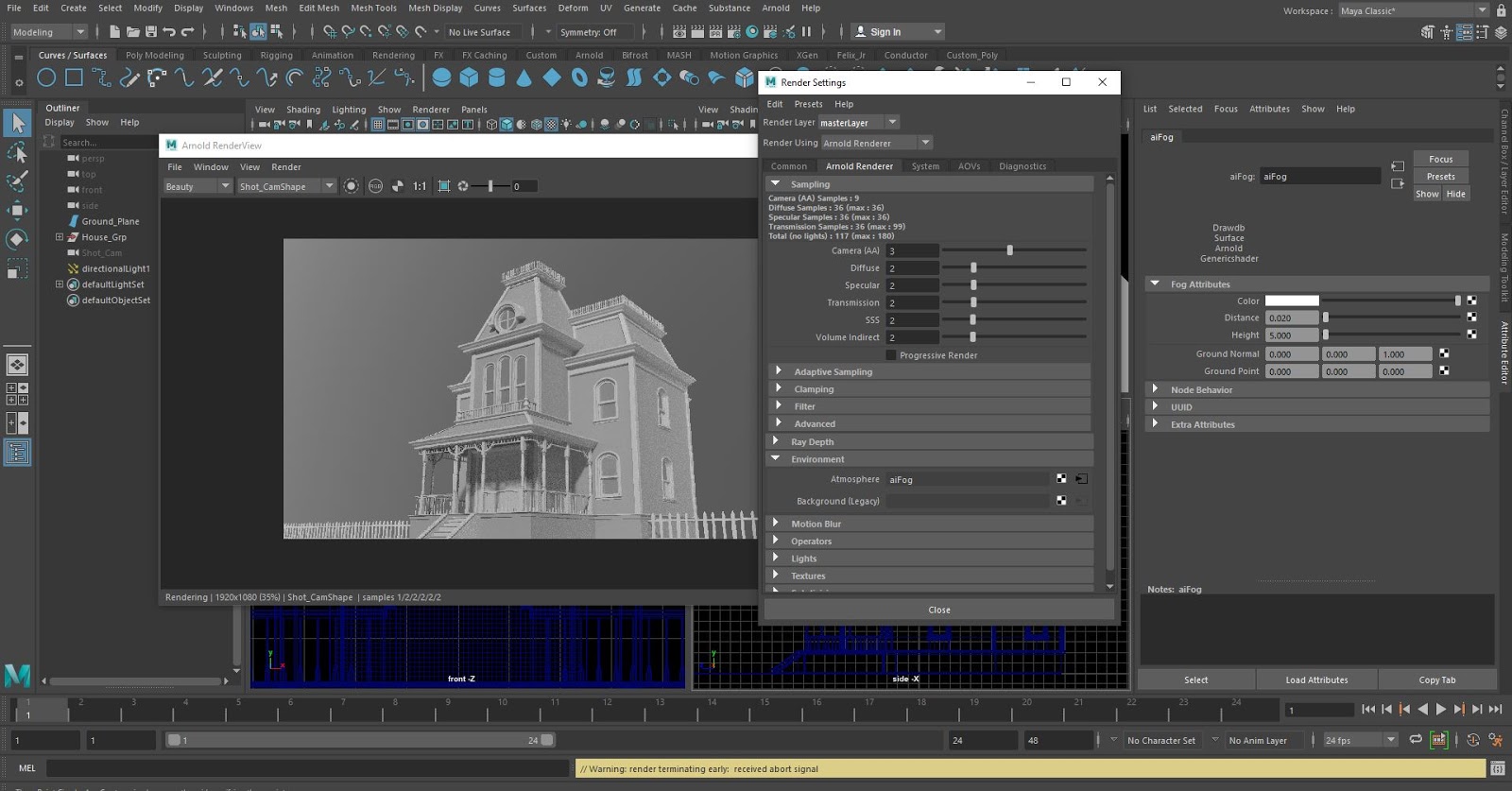
Task: Click the NURBS circle shelf icon
Action: pyautogui.click(x=46, y=77)
